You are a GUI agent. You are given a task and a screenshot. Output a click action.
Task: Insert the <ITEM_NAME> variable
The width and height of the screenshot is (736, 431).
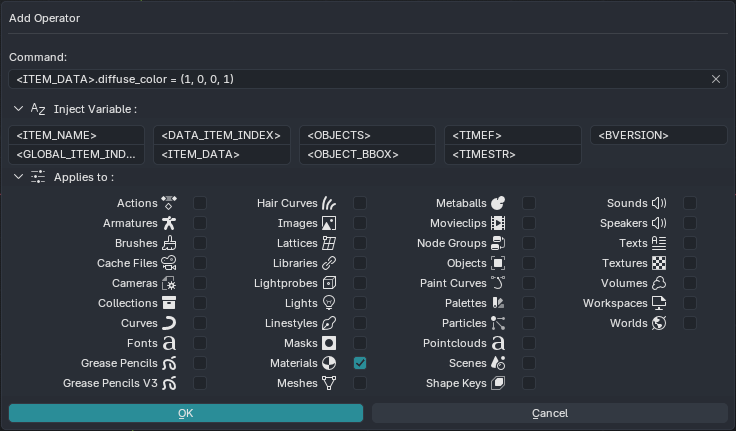(x=80, y=135)
